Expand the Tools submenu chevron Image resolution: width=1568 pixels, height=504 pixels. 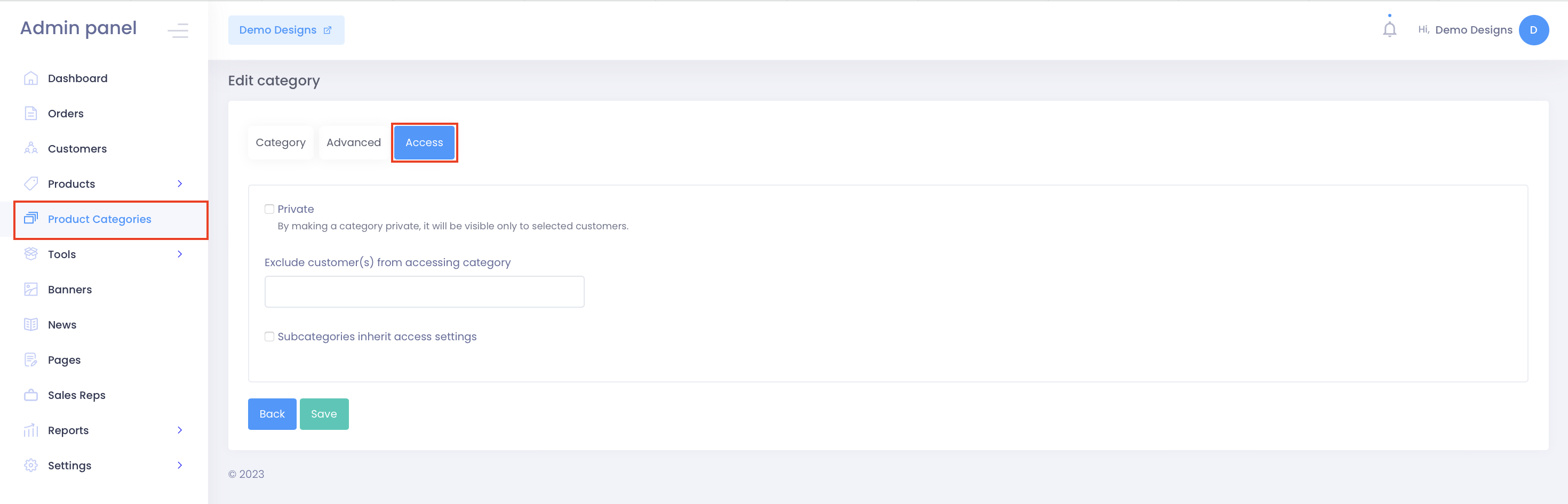click(180, 254)
